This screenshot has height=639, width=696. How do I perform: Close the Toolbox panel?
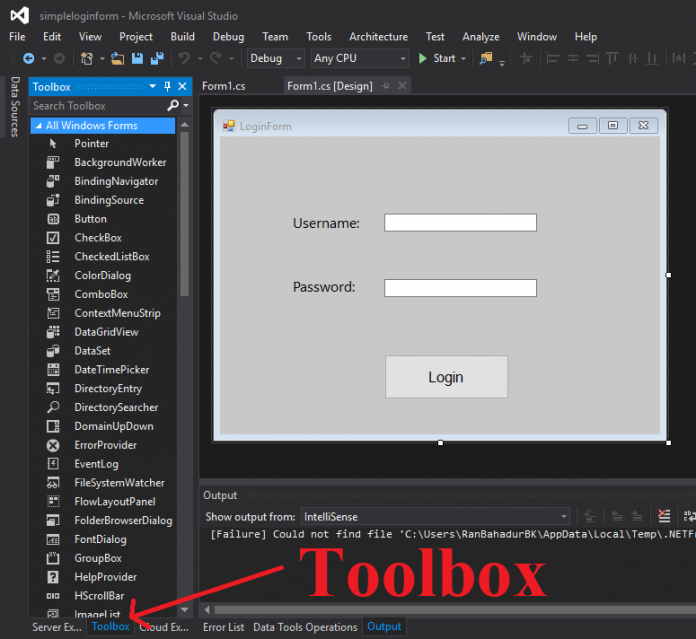pyautogui.click(x=182, y=86)
